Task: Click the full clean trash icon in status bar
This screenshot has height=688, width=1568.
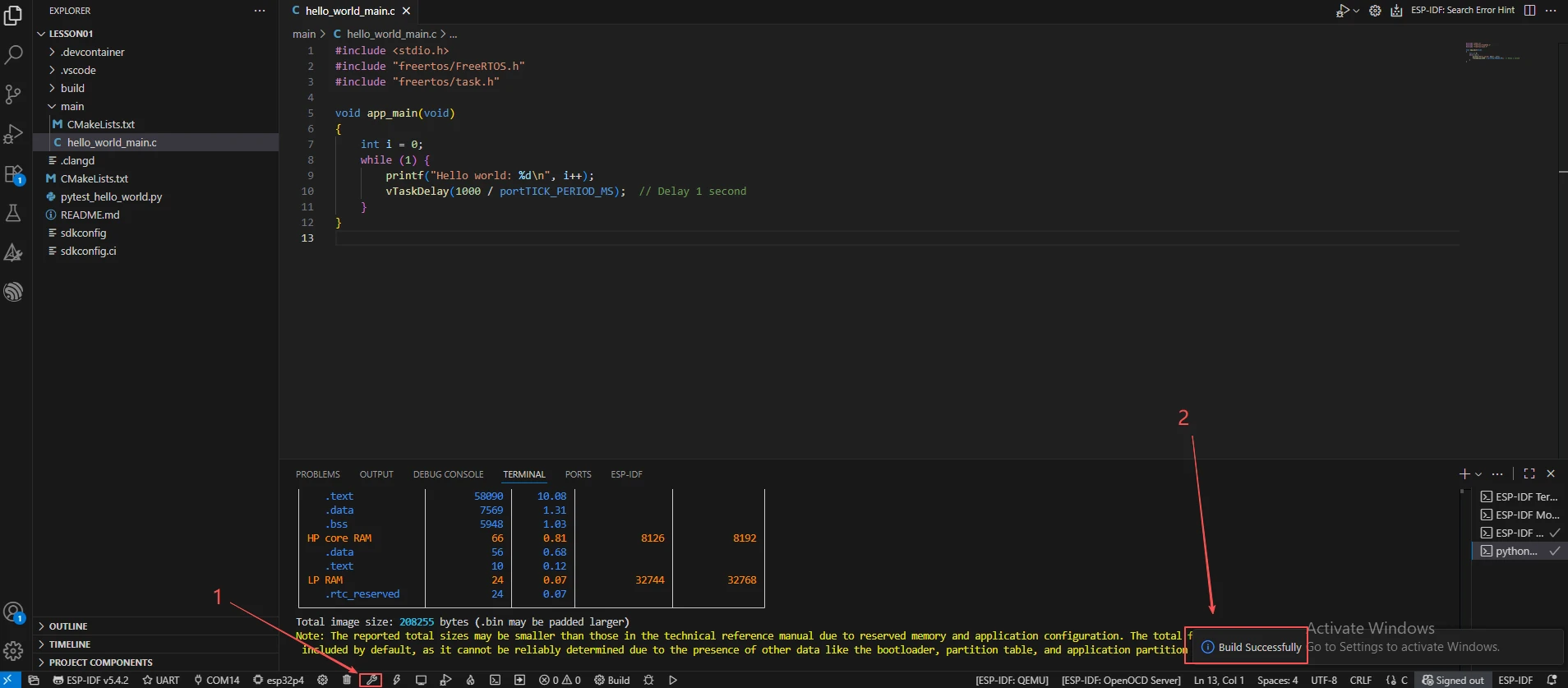Action: (347, 680)
